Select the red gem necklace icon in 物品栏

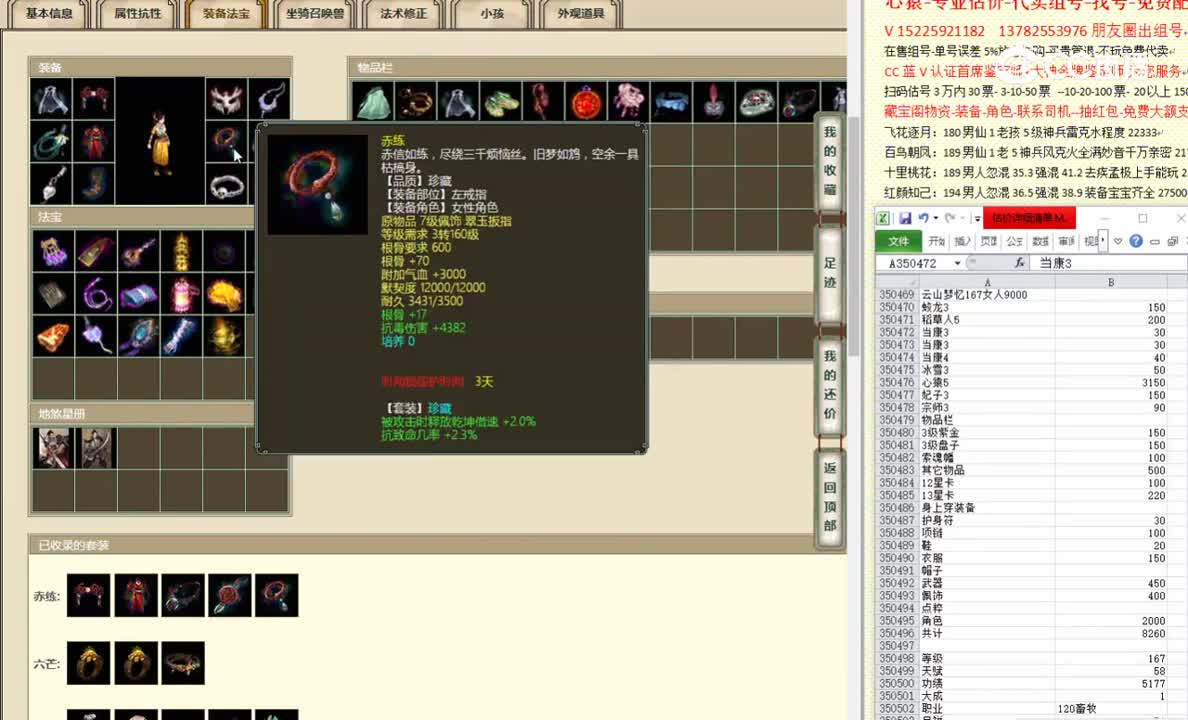click(x=585, y=100)
